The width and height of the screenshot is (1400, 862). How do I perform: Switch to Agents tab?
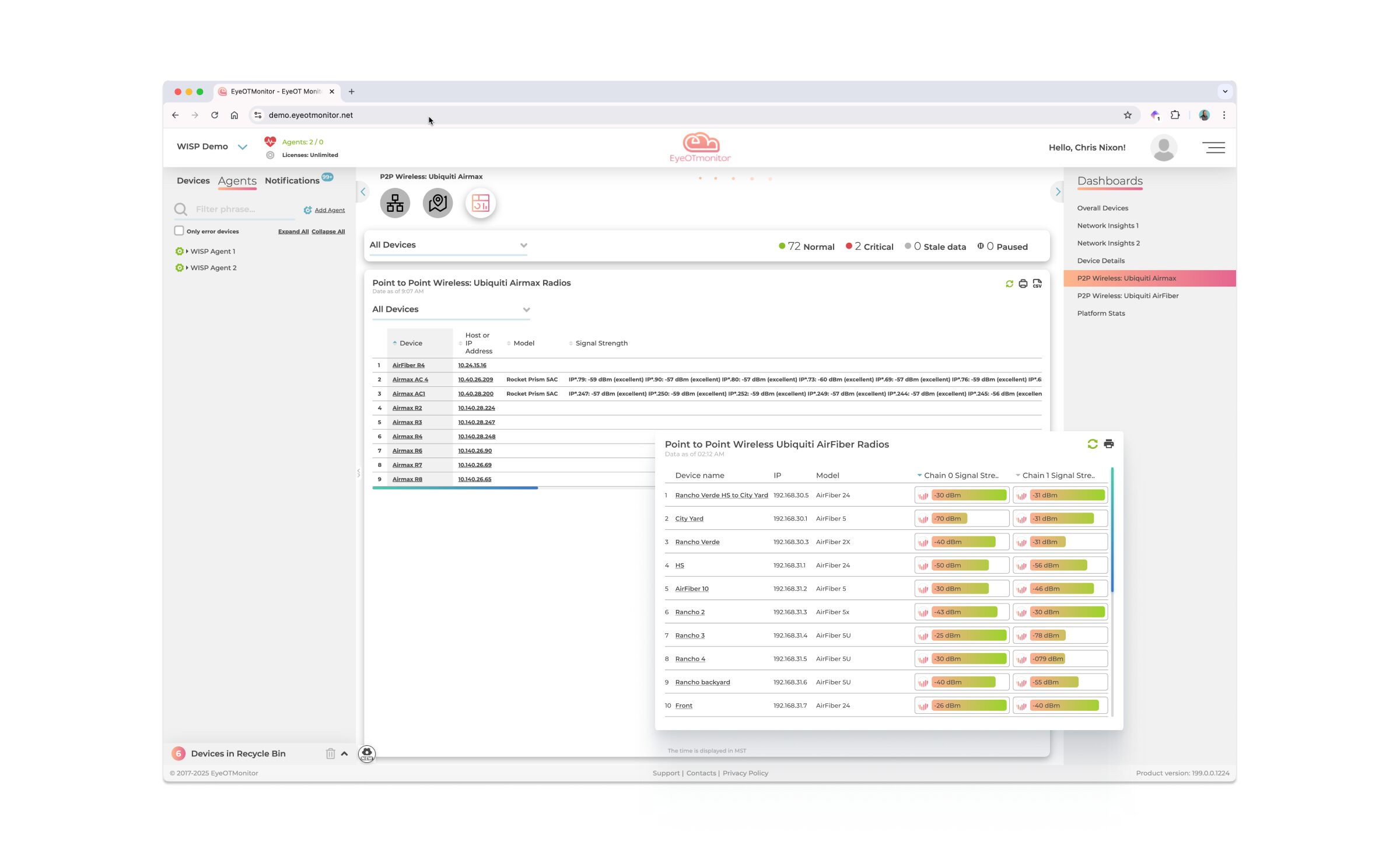(237, 181)
